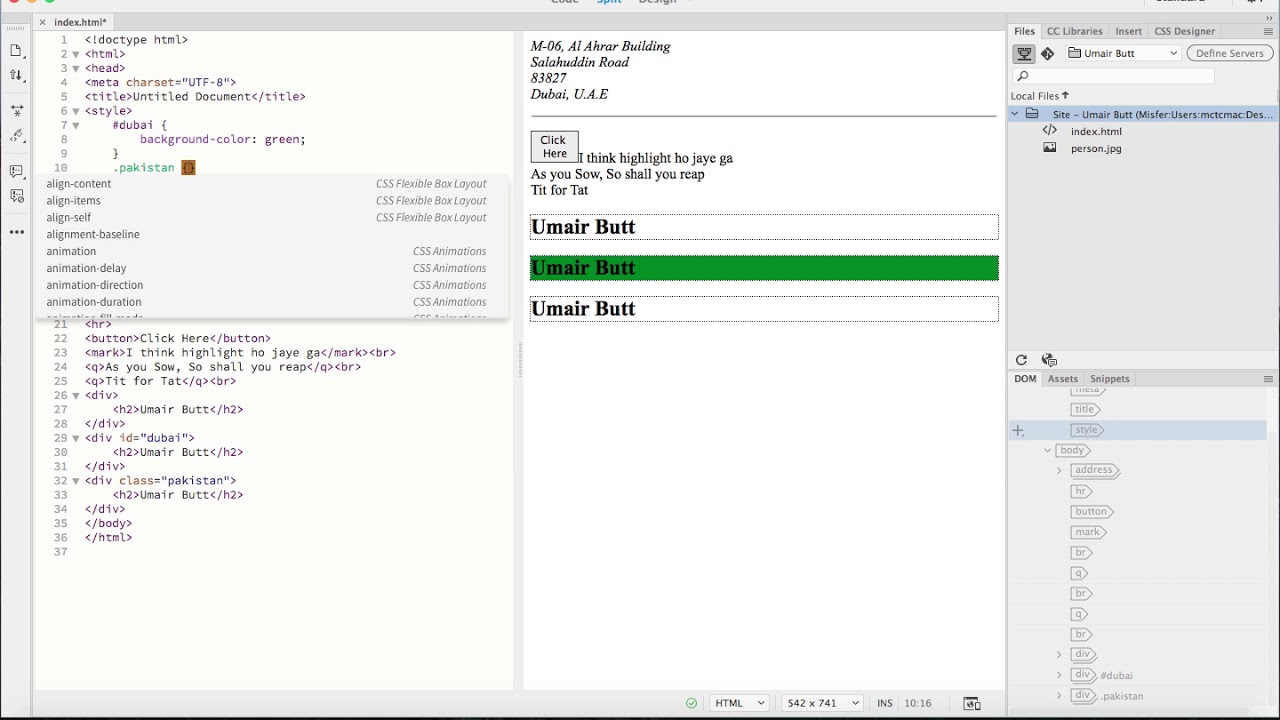
Task: Click the Preview in browser/device icon
Action: [971, 704]
